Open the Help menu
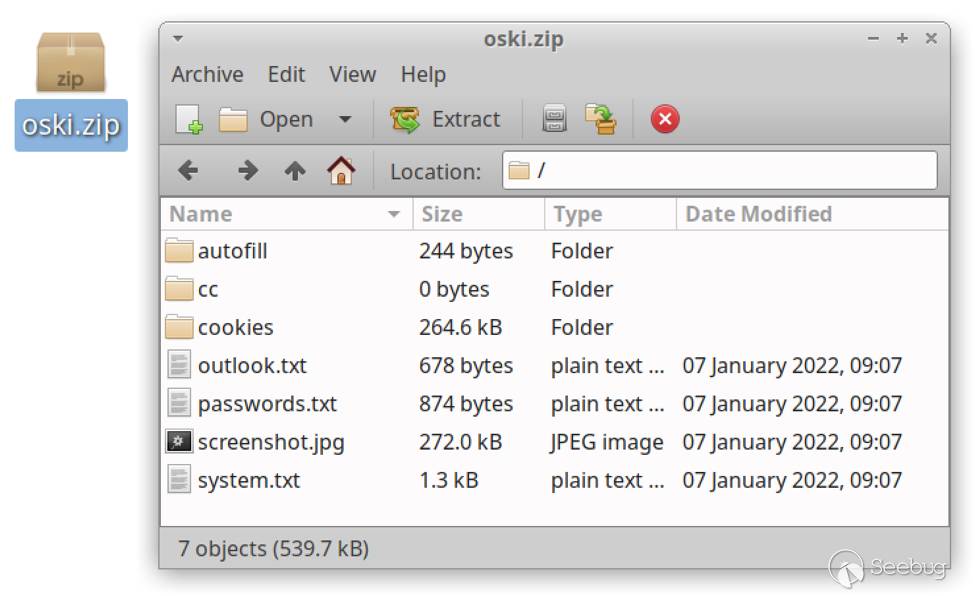975x596 pixels. point(422,75)
